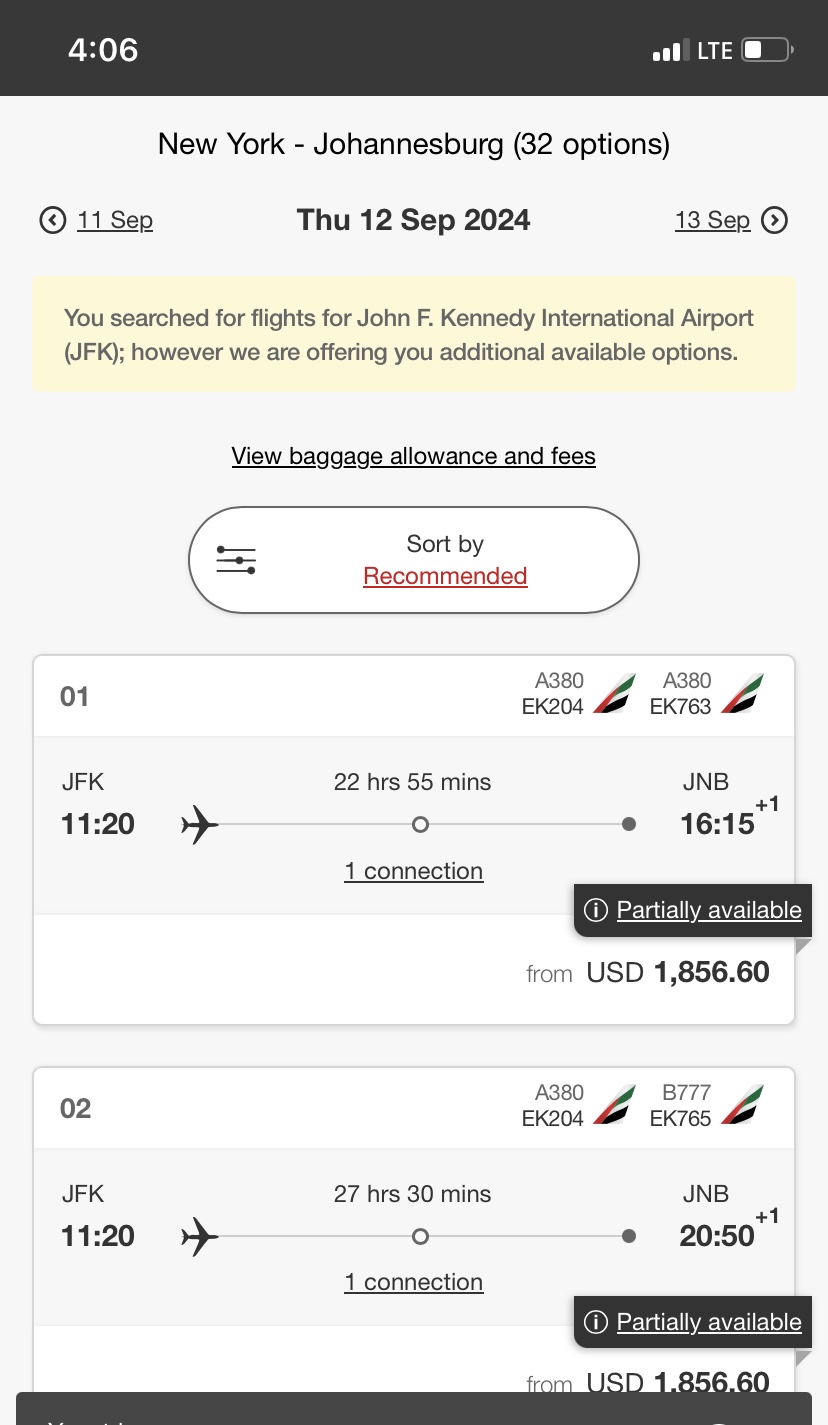The image size is (828, 1425).
Task: Expand 1 connection details for option 02
Action: tap(413, 1282)
